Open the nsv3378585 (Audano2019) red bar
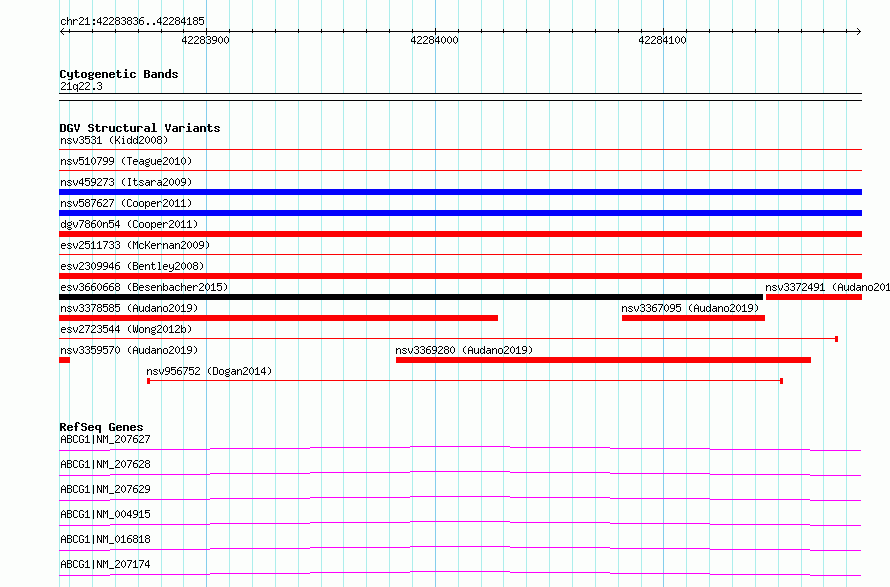The width and height of the screenshot is (890, 587). click(x=279, y=318)
